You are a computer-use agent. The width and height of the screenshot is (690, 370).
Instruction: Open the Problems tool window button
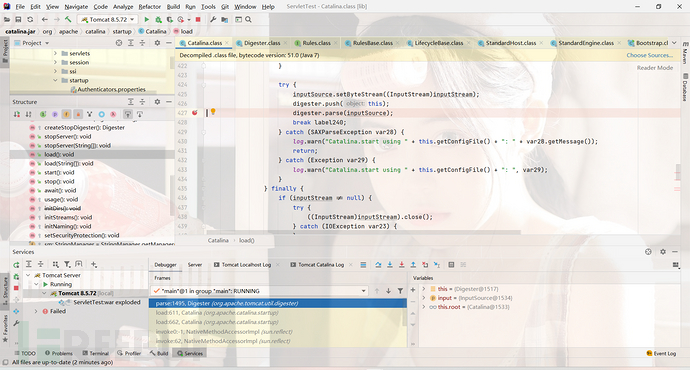[x=59, y=353]
